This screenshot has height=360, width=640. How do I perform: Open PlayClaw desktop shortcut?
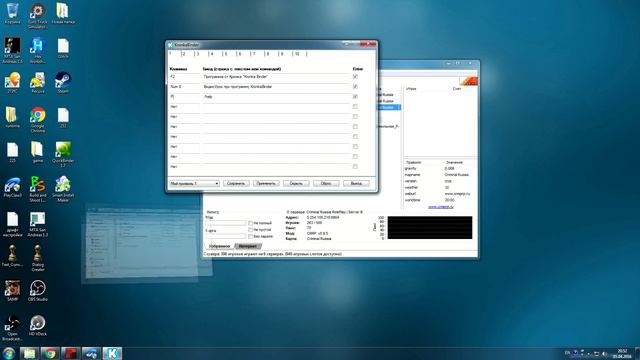coord(12,188)
